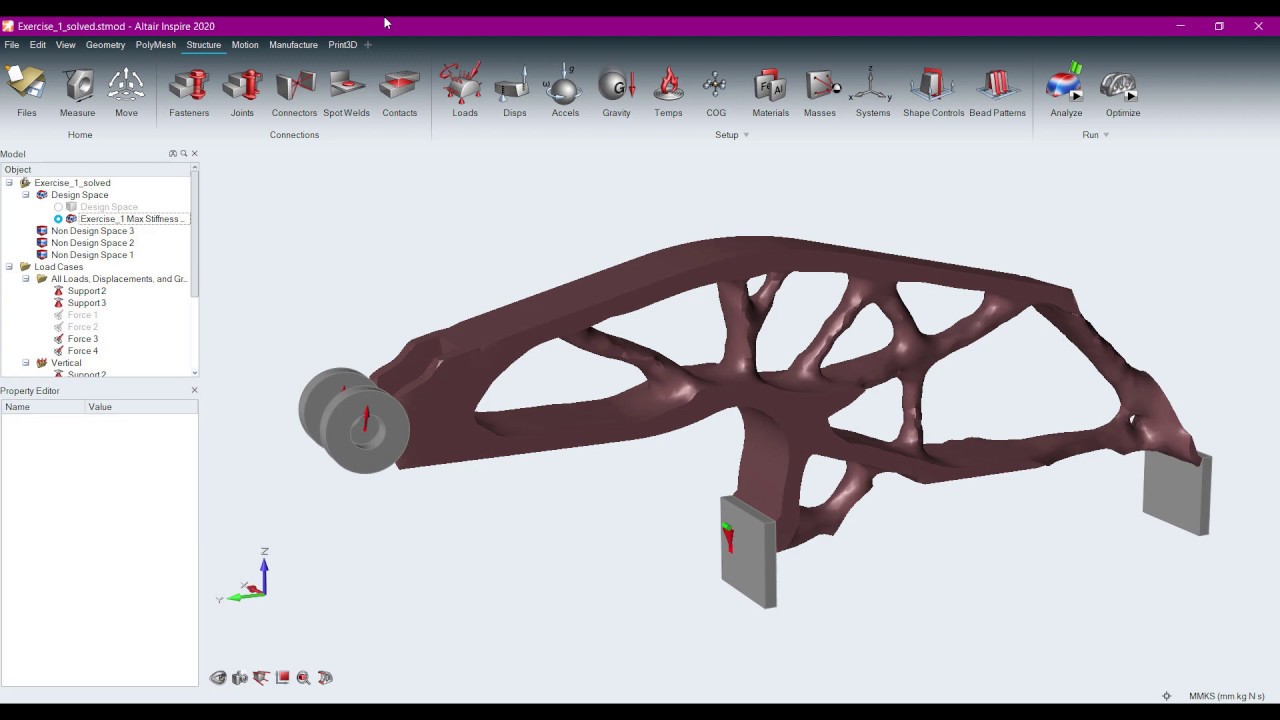This screenshot has width=1280, height=720.
Task: Click the plus button after Print3D tab
Action: point(368,45)
